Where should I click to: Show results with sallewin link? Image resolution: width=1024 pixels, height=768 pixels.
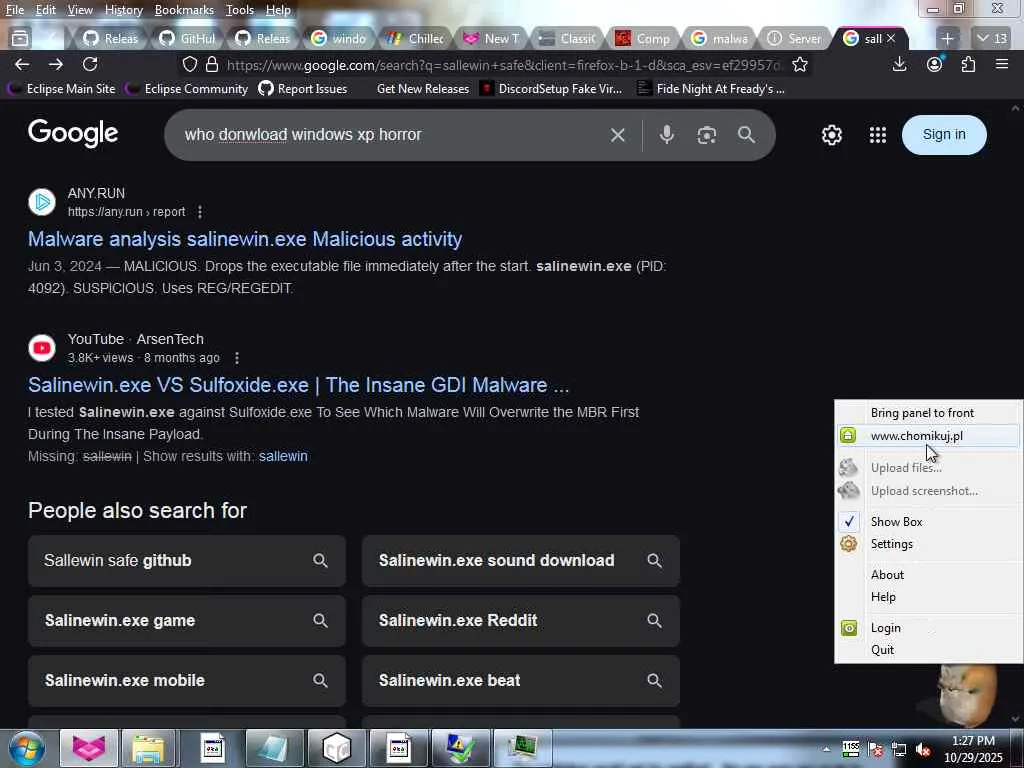[x=283, y=456]
